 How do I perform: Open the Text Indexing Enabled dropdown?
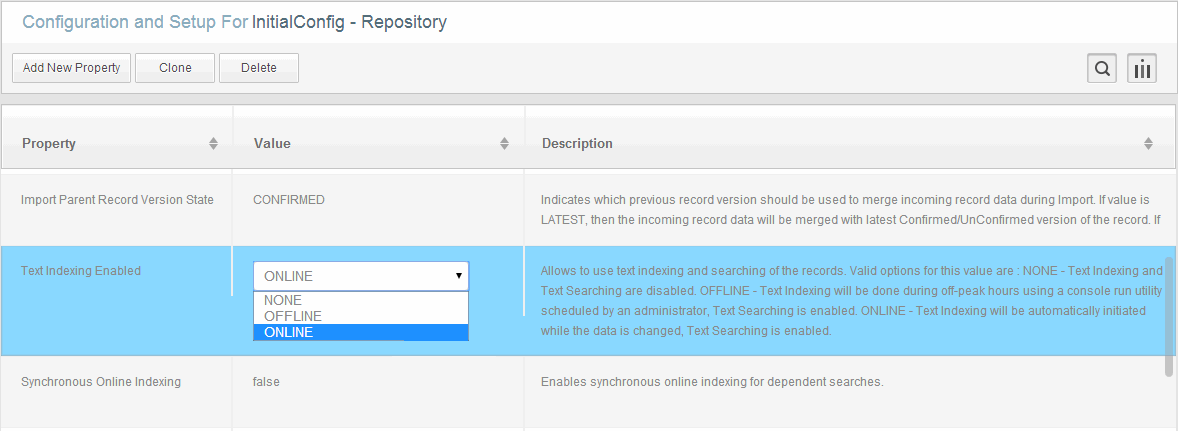[361, 276]
